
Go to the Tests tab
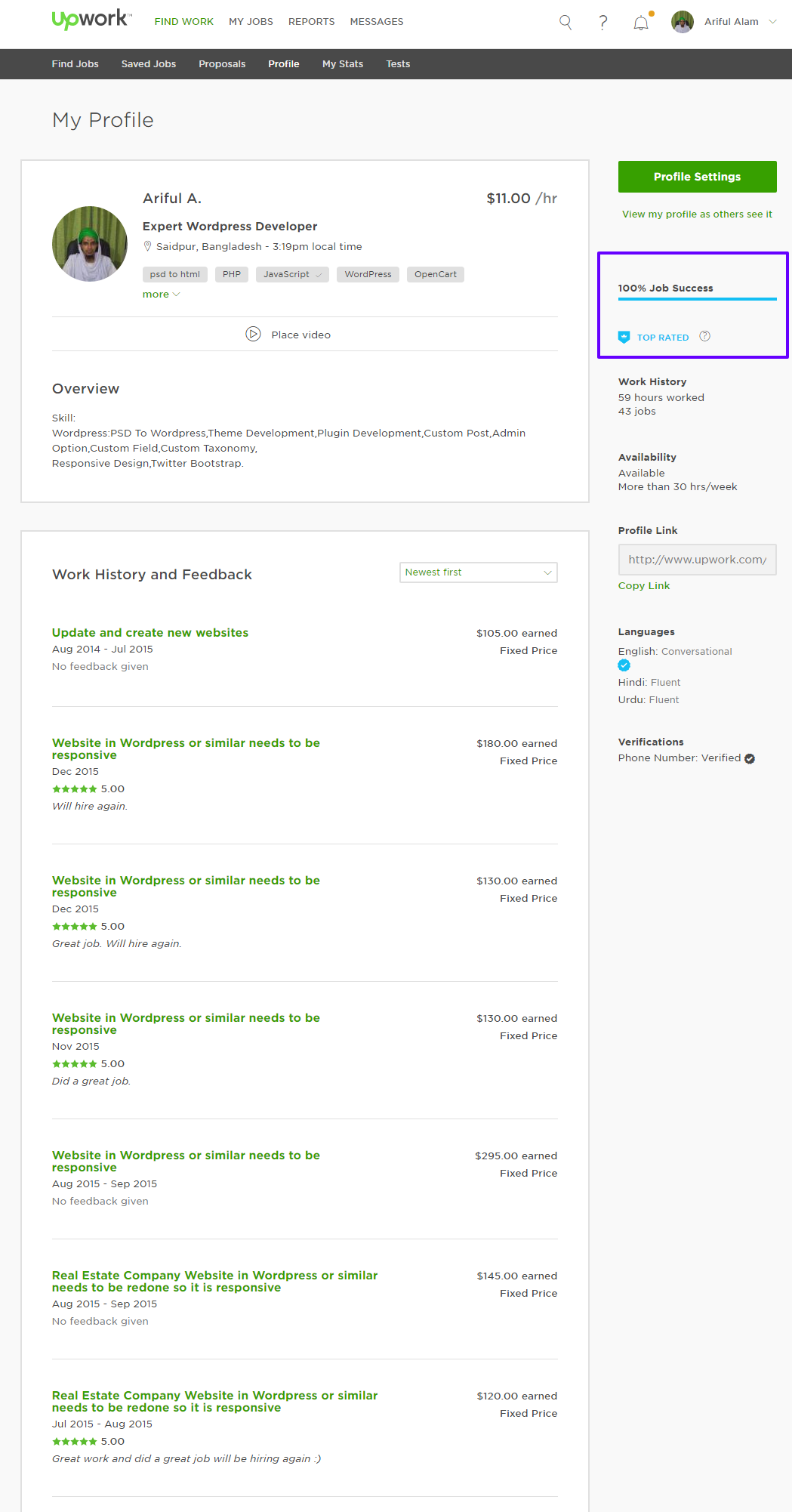[398, 64]
